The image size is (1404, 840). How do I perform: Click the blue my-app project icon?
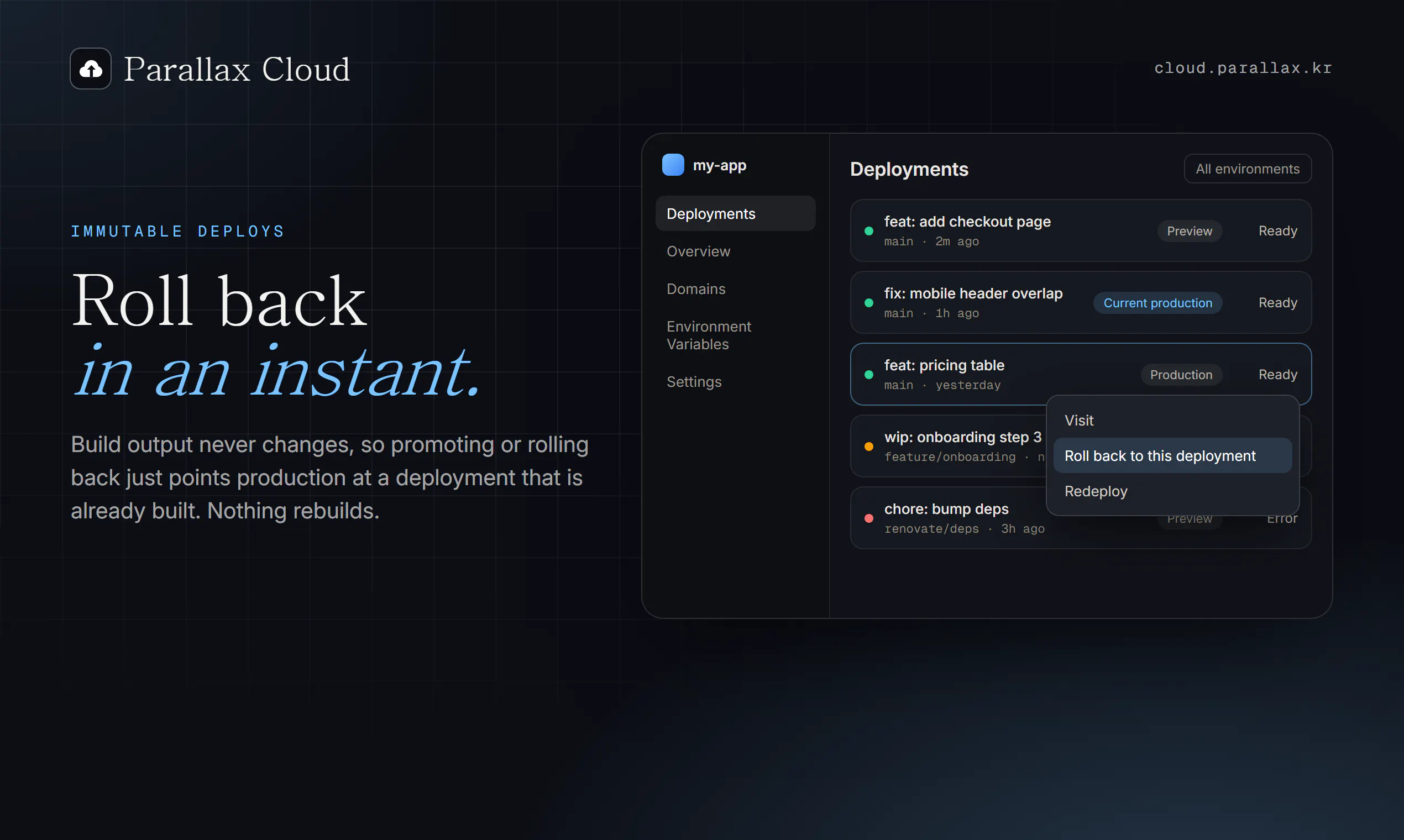click(673, 165)
